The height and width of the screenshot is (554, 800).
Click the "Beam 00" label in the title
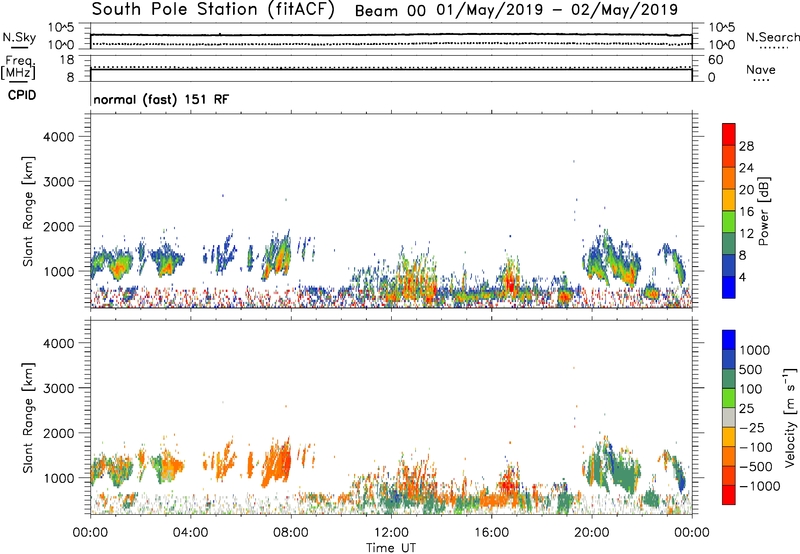(390, 11)
